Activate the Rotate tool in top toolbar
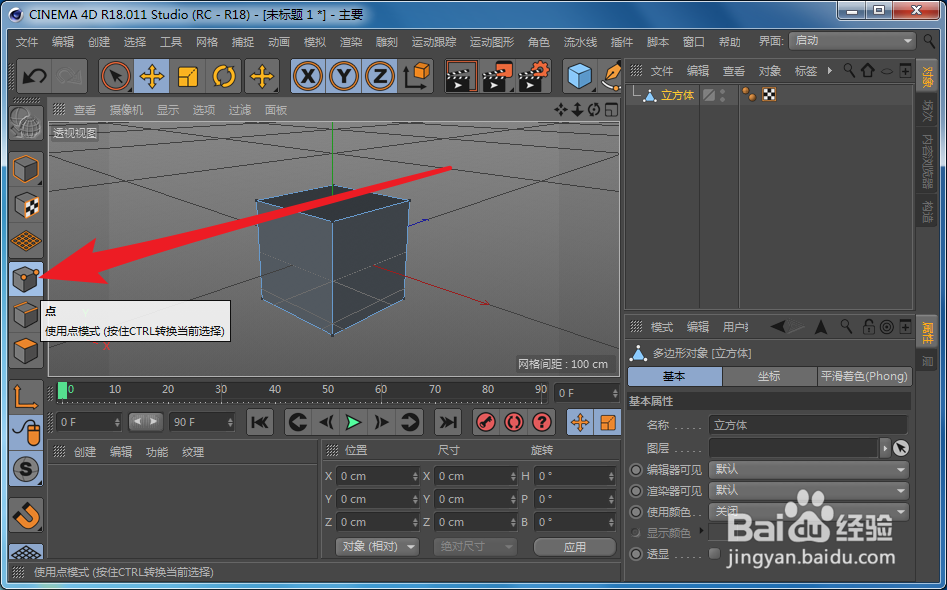This screenshot has height=590, width=947. pos(223,76)
